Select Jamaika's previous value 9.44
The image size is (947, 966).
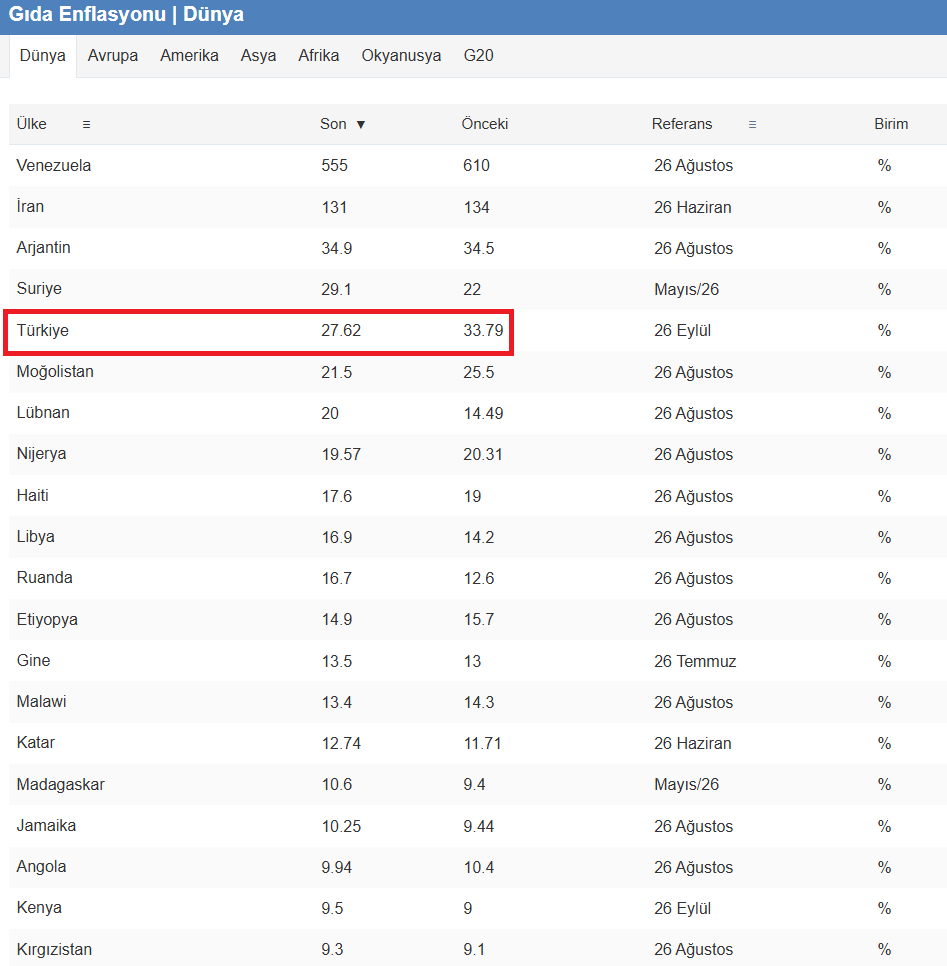click(x=479, y=826)
